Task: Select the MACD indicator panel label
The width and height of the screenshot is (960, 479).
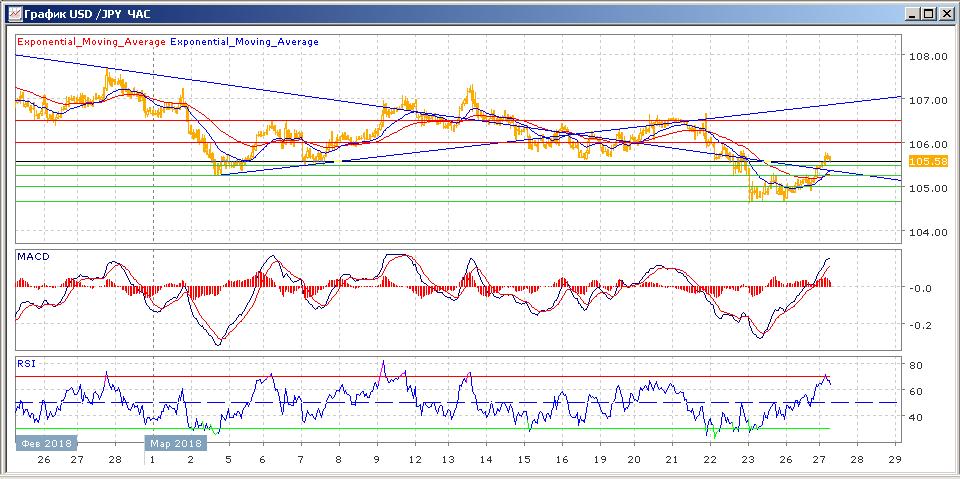Action: (x=33, y=257)
